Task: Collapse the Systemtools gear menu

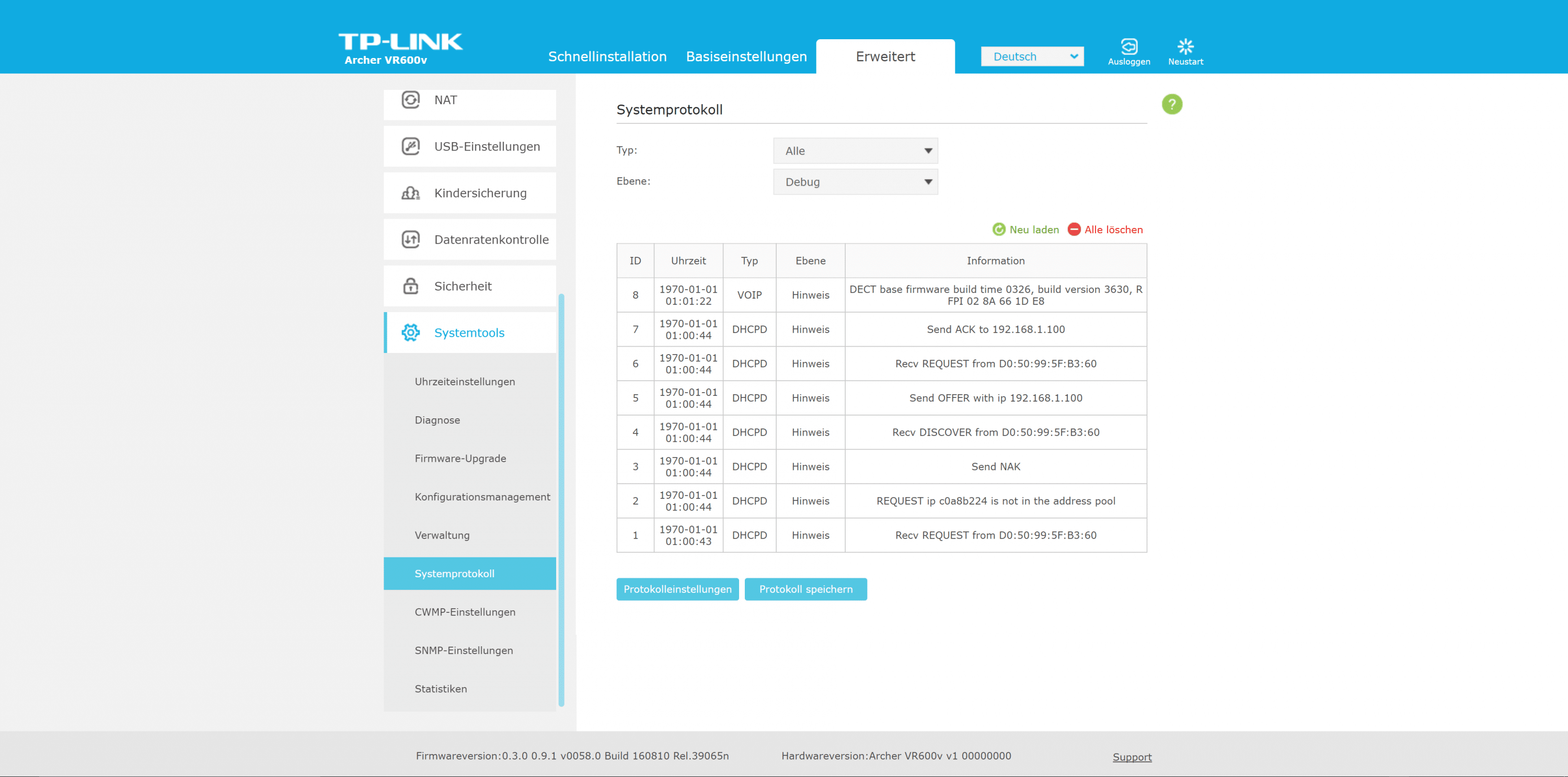Action: (x=469, y=333)
